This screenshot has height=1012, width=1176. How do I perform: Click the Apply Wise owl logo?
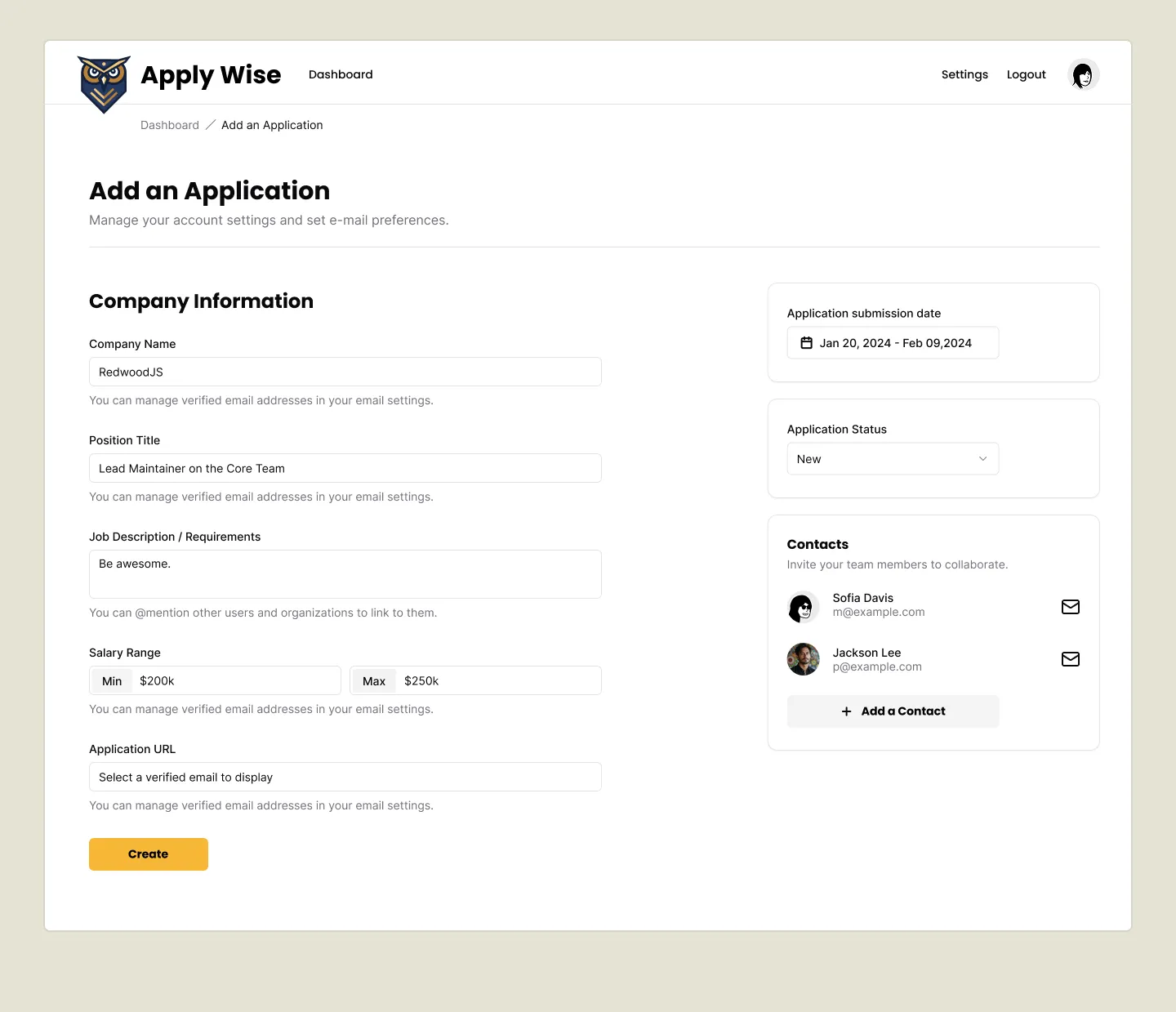[x=103, y=82]
